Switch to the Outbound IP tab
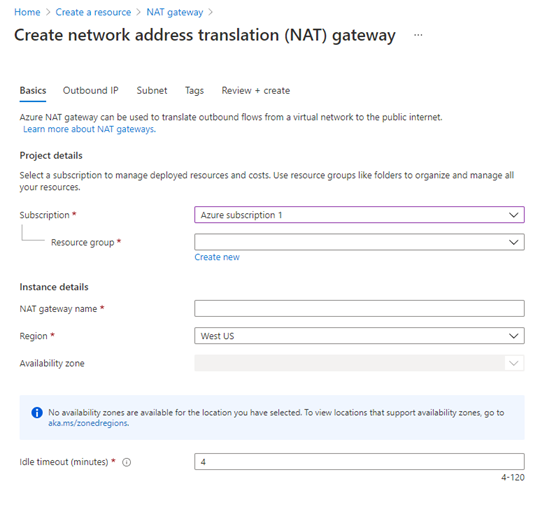This screenshot has width=547, height=507. (91, 91)
